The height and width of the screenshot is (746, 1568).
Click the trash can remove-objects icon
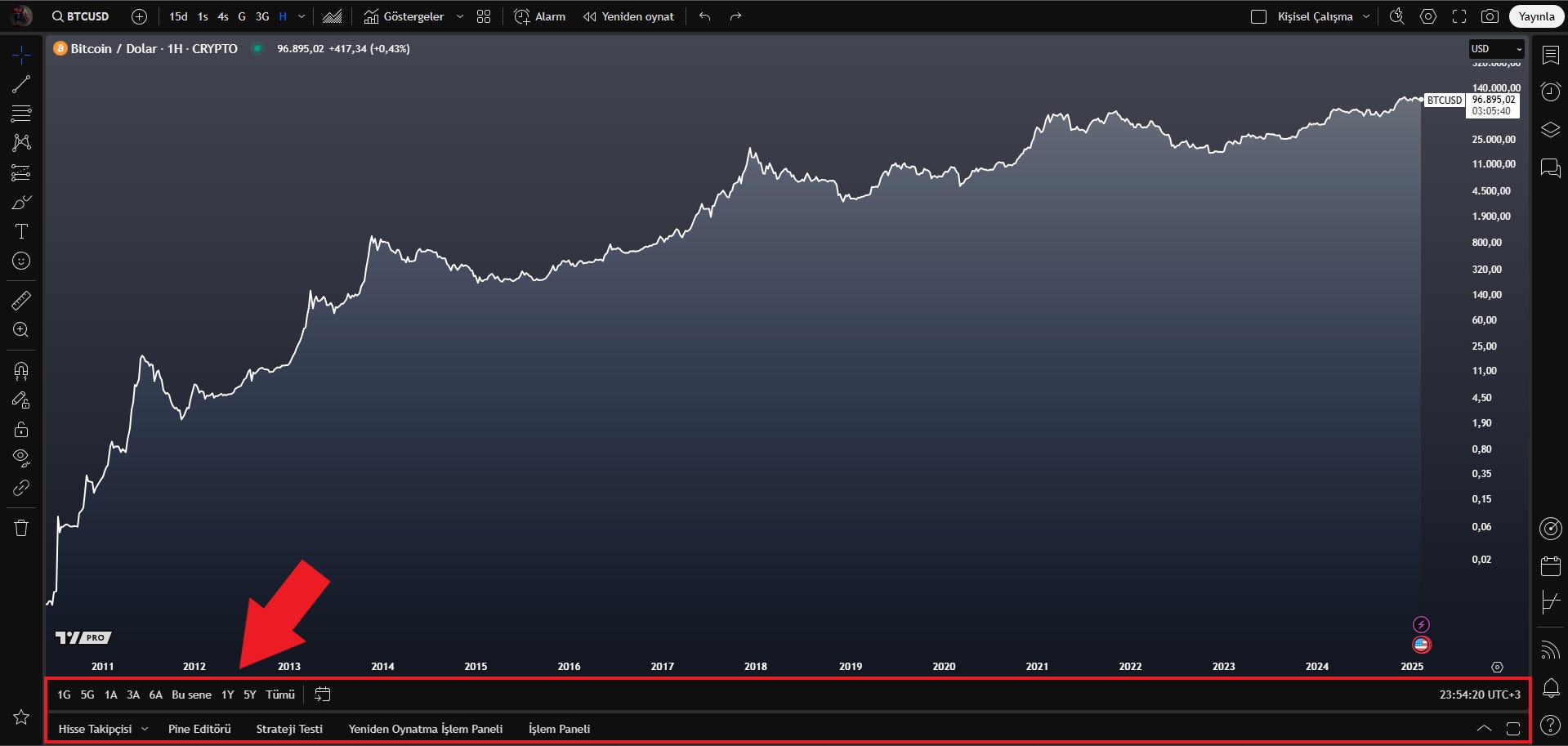[21, 528]
